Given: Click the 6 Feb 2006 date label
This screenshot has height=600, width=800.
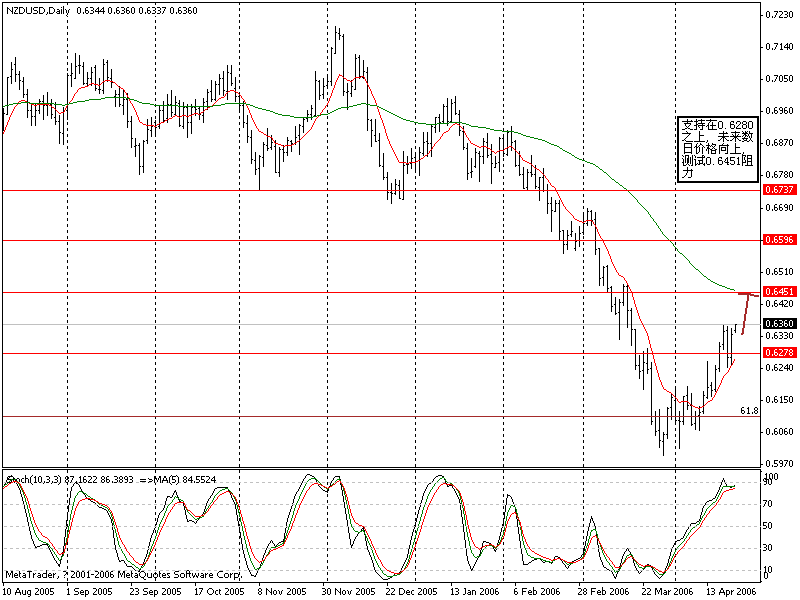Looking at the screenshot, I should (537, 591).
